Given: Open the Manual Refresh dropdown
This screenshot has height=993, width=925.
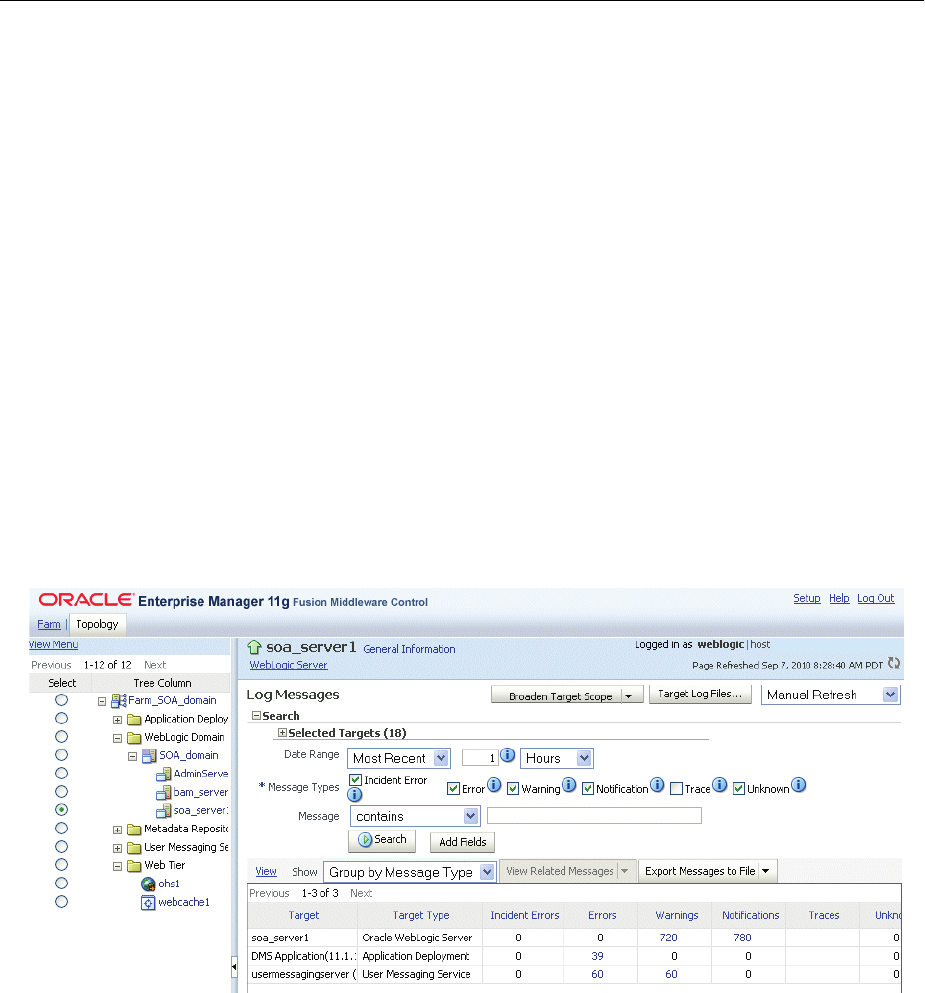Looking at the screenshot, I should 831,695.
